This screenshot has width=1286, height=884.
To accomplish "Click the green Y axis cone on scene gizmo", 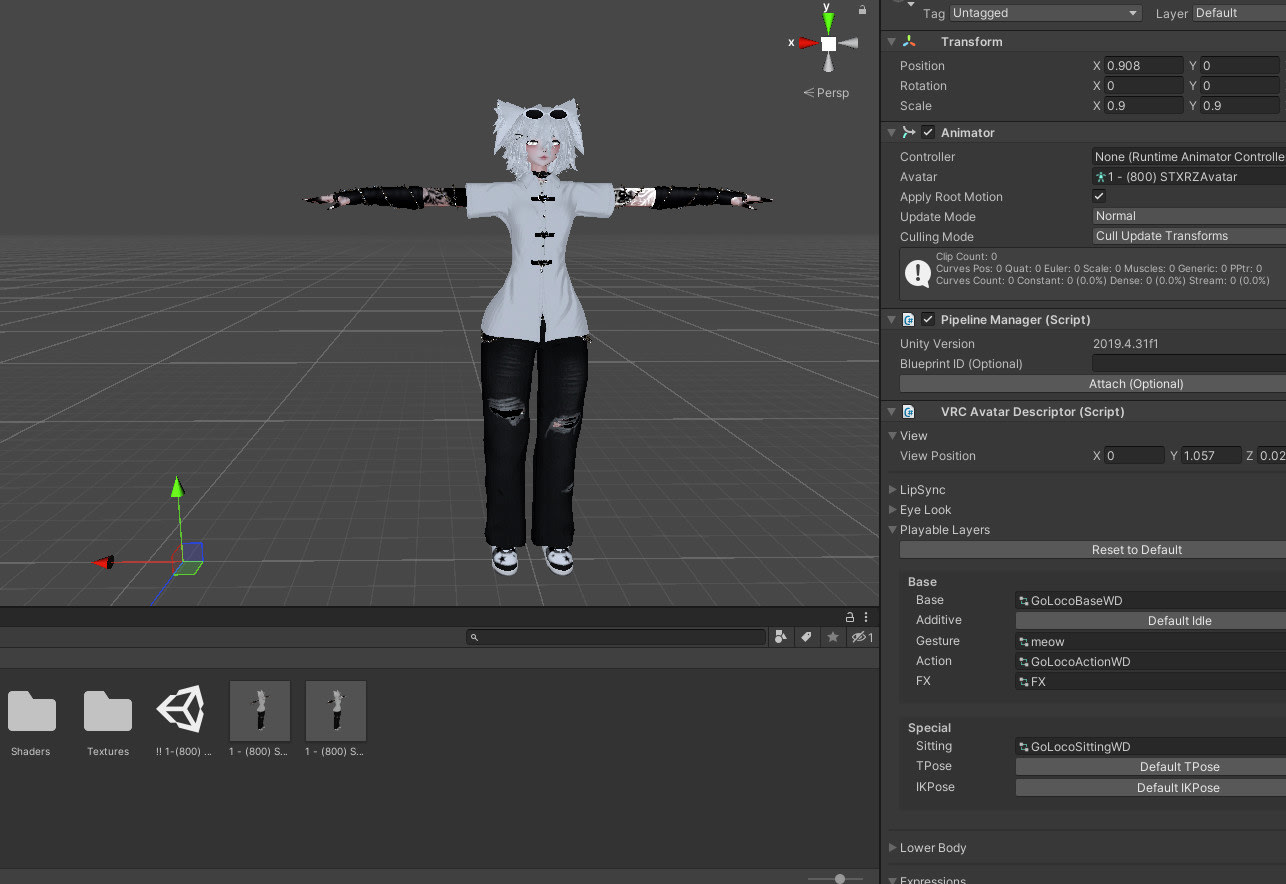I will coord(828,21).
